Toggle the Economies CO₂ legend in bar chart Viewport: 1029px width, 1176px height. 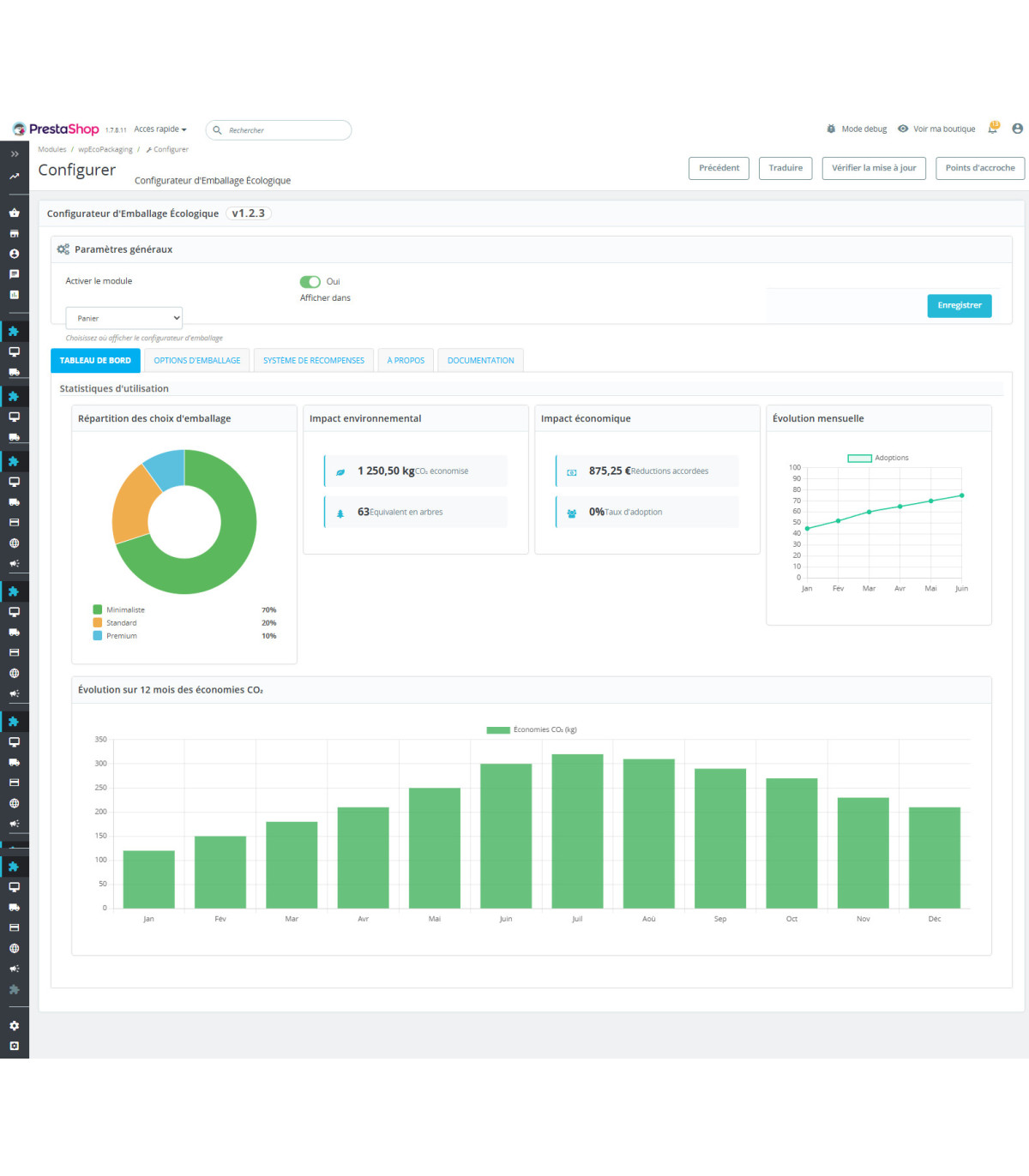[498, 730]
